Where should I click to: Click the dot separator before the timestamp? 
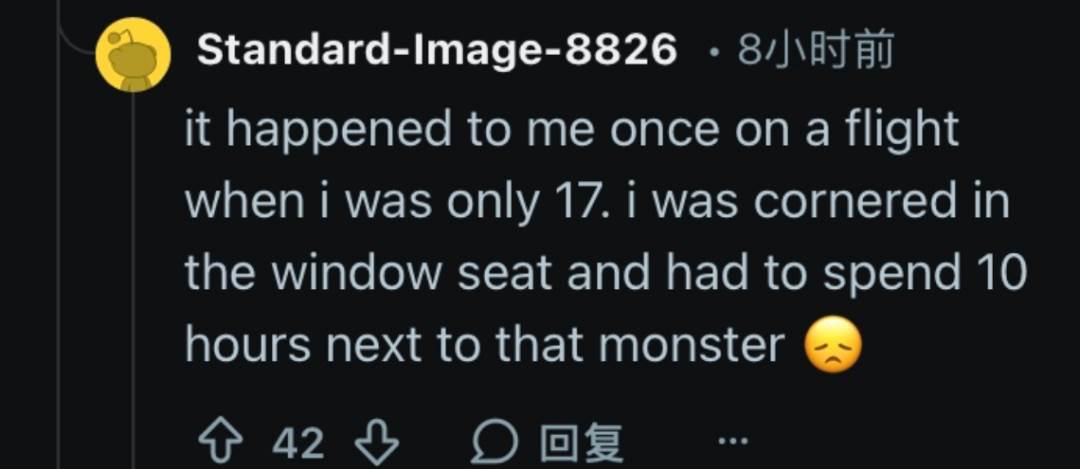point(712,51)
